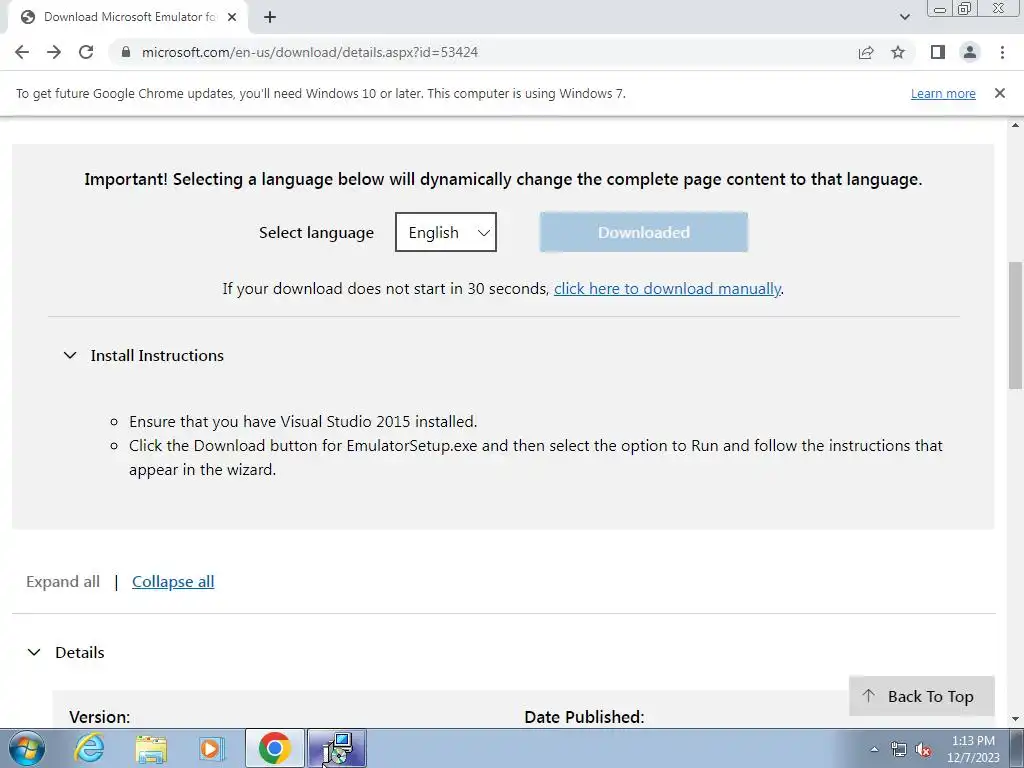Select the Download Microsoft Emulator tab

click(128, 18)
